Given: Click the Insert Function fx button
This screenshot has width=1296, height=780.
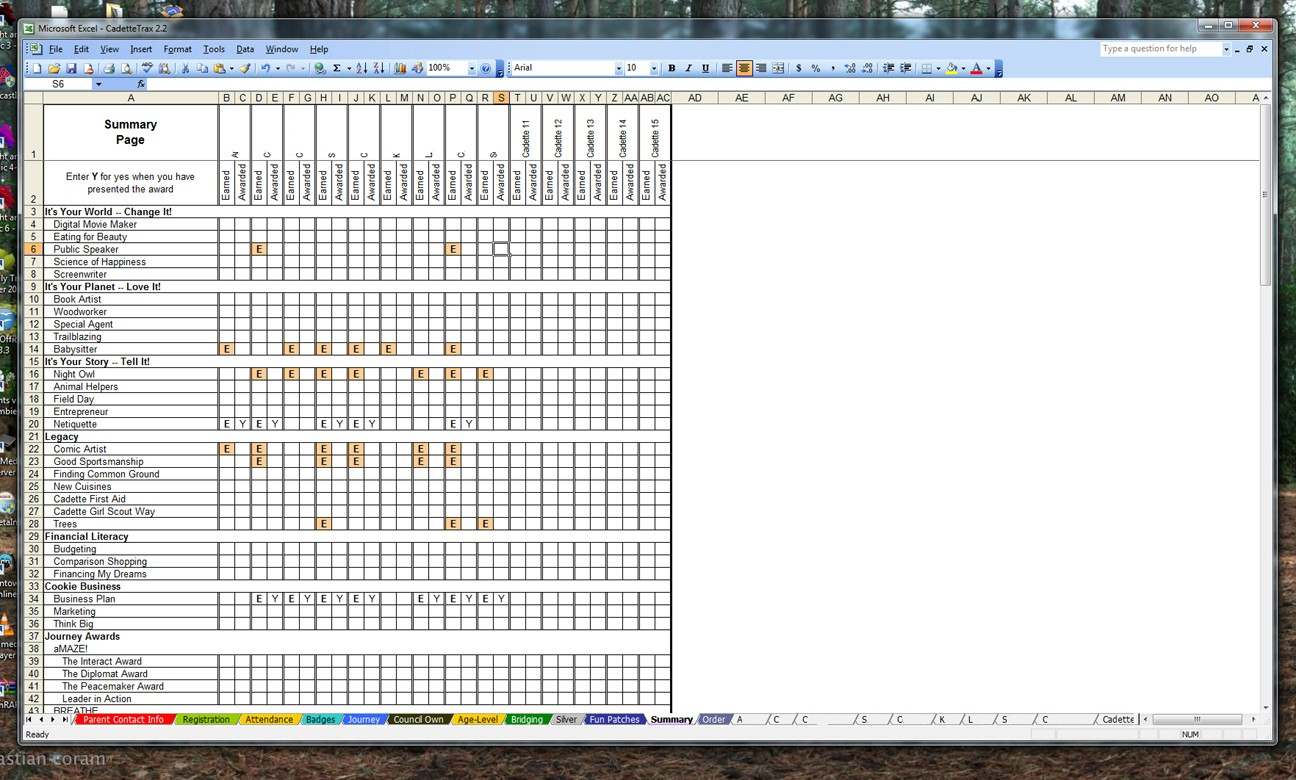Looking at the screenshot, I should (x=141, y=84).
